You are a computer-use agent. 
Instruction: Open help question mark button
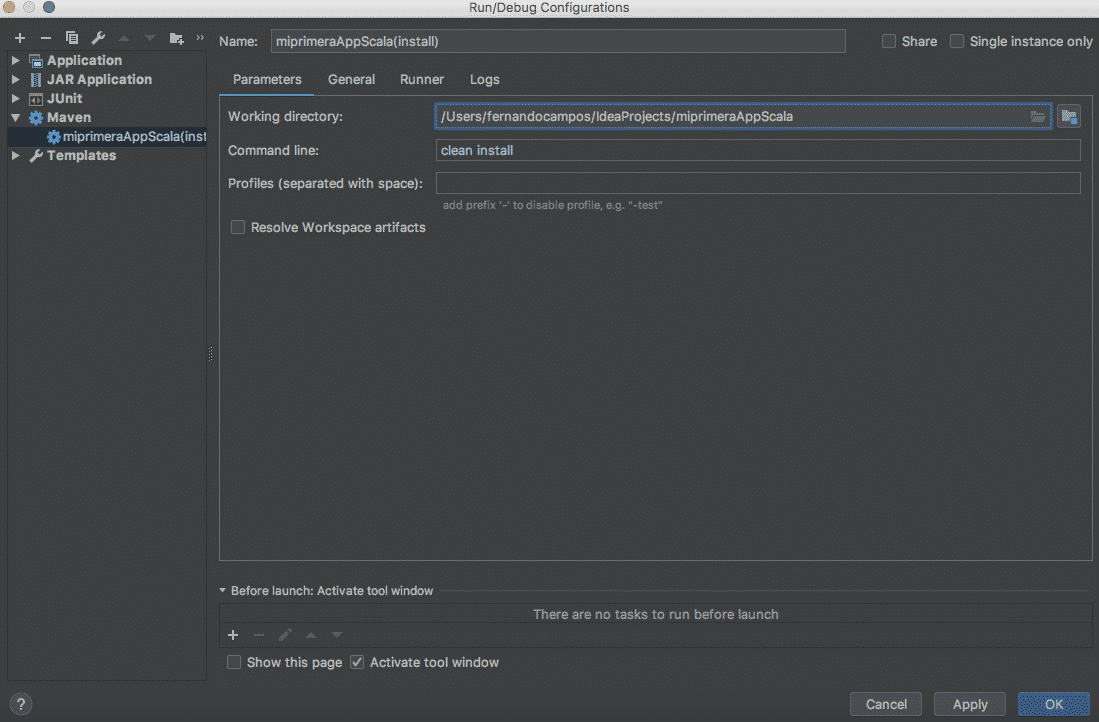pos(20,704)
